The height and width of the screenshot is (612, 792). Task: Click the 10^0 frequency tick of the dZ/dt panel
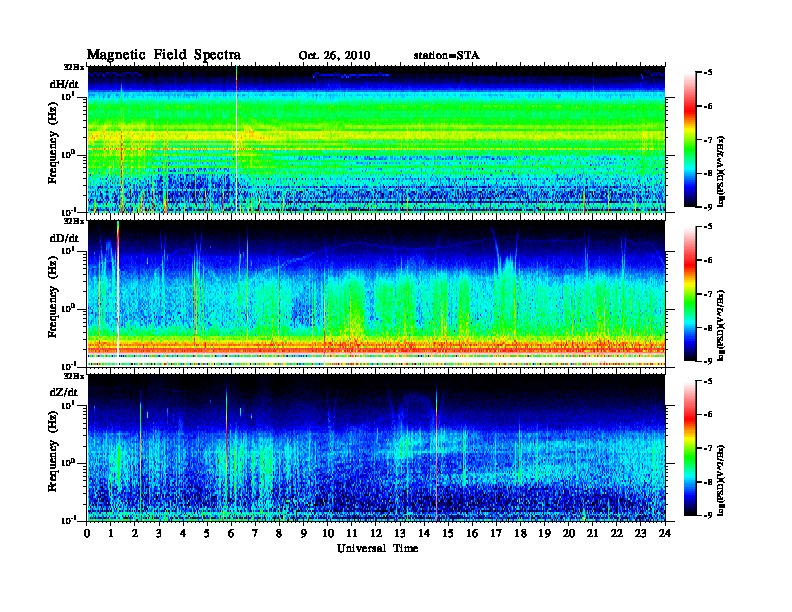69,463
